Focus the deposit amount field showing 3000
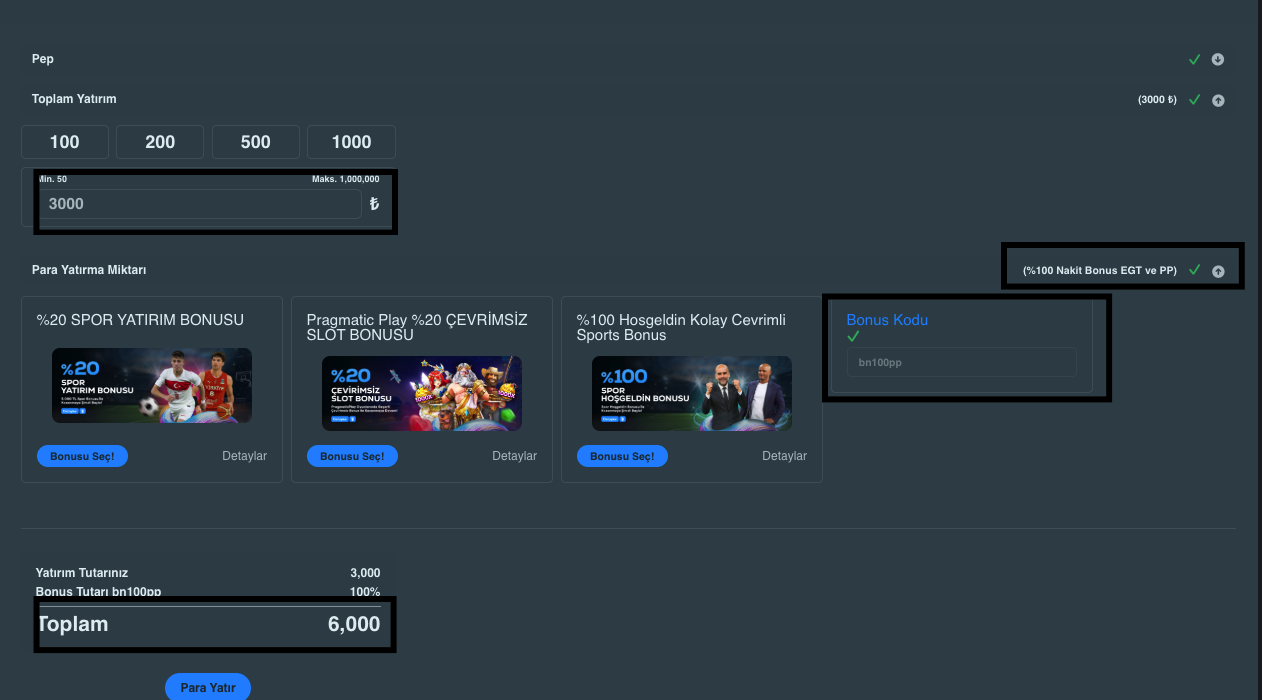Screen dimensions: 1262x700 tap(200, 204)
